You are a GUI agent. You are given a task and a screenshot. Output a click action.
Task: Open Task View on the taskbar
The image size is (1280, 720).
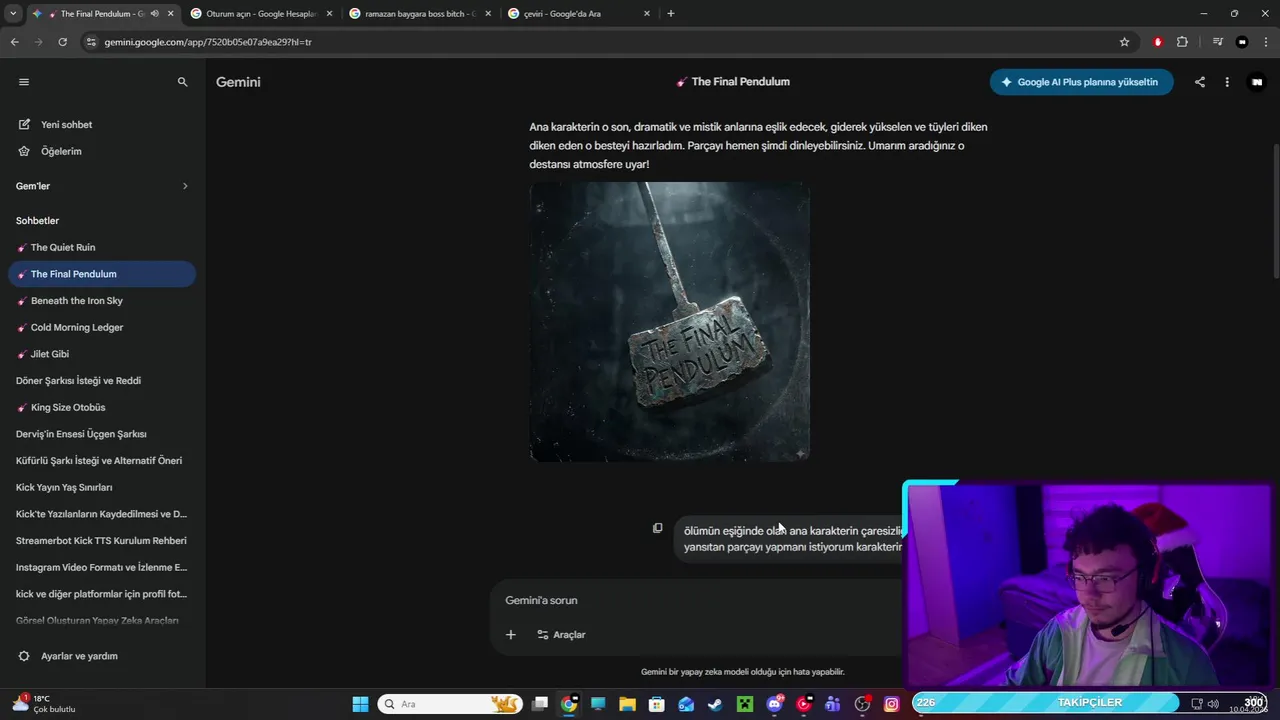click(x=540, y=704)
